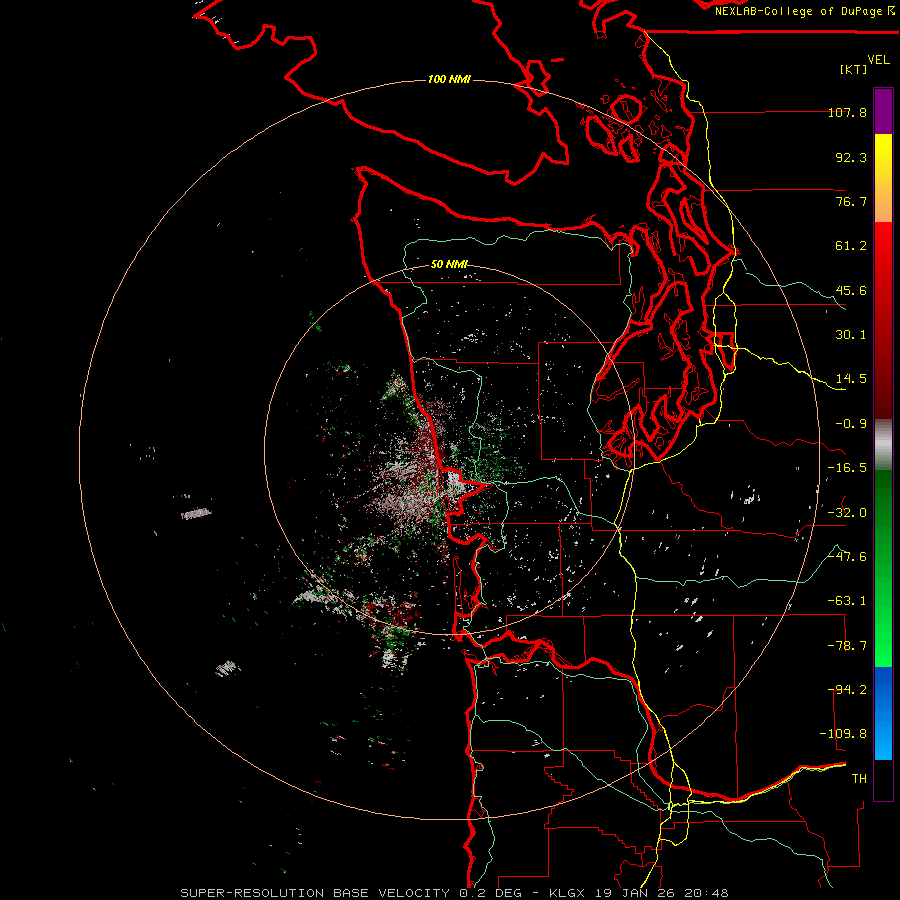Click the 100 NMI range ring label
The width and height of the screenshot is (900, 900).
(449, 79)
